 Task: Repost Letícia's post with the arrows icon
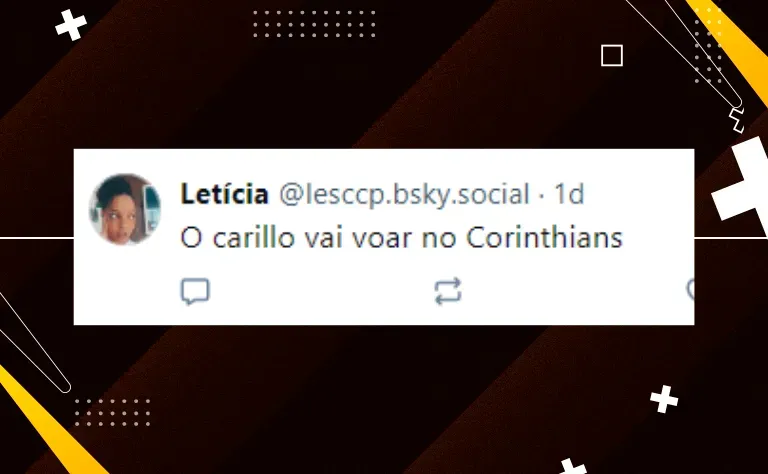pos(448,291)
